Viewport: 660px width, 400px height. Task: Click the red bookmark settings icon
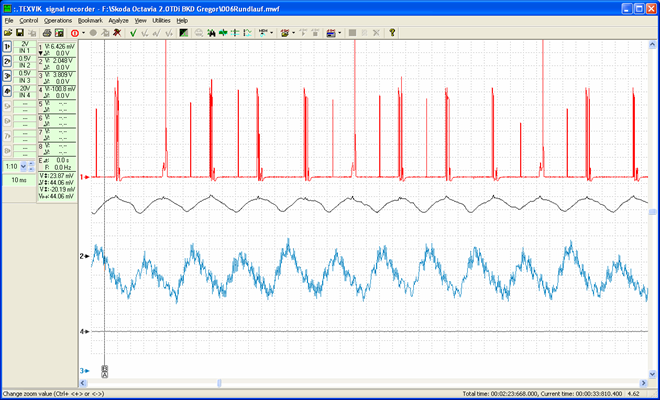tap(285, 32)
